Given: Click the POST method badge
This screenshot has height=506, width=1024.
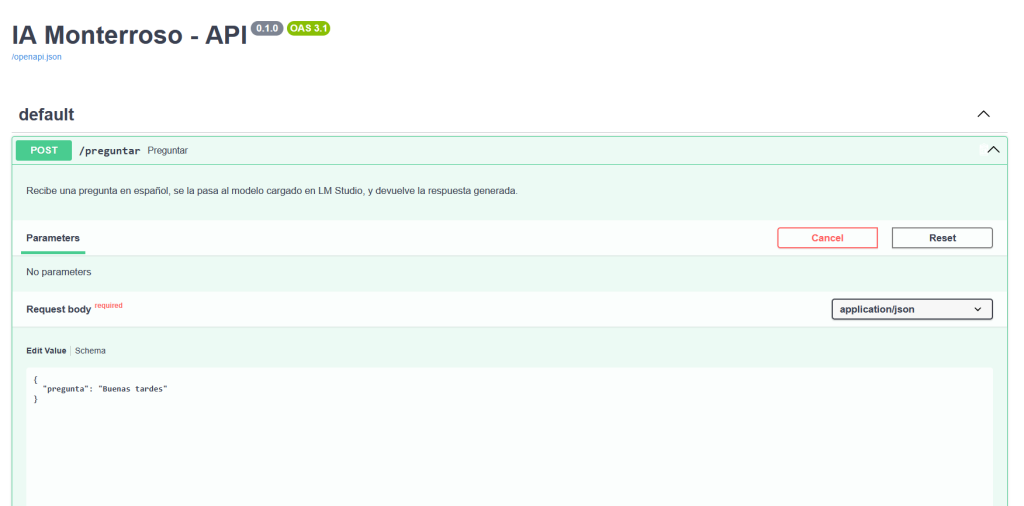Looking at the screenshot, I should [44, 150].
